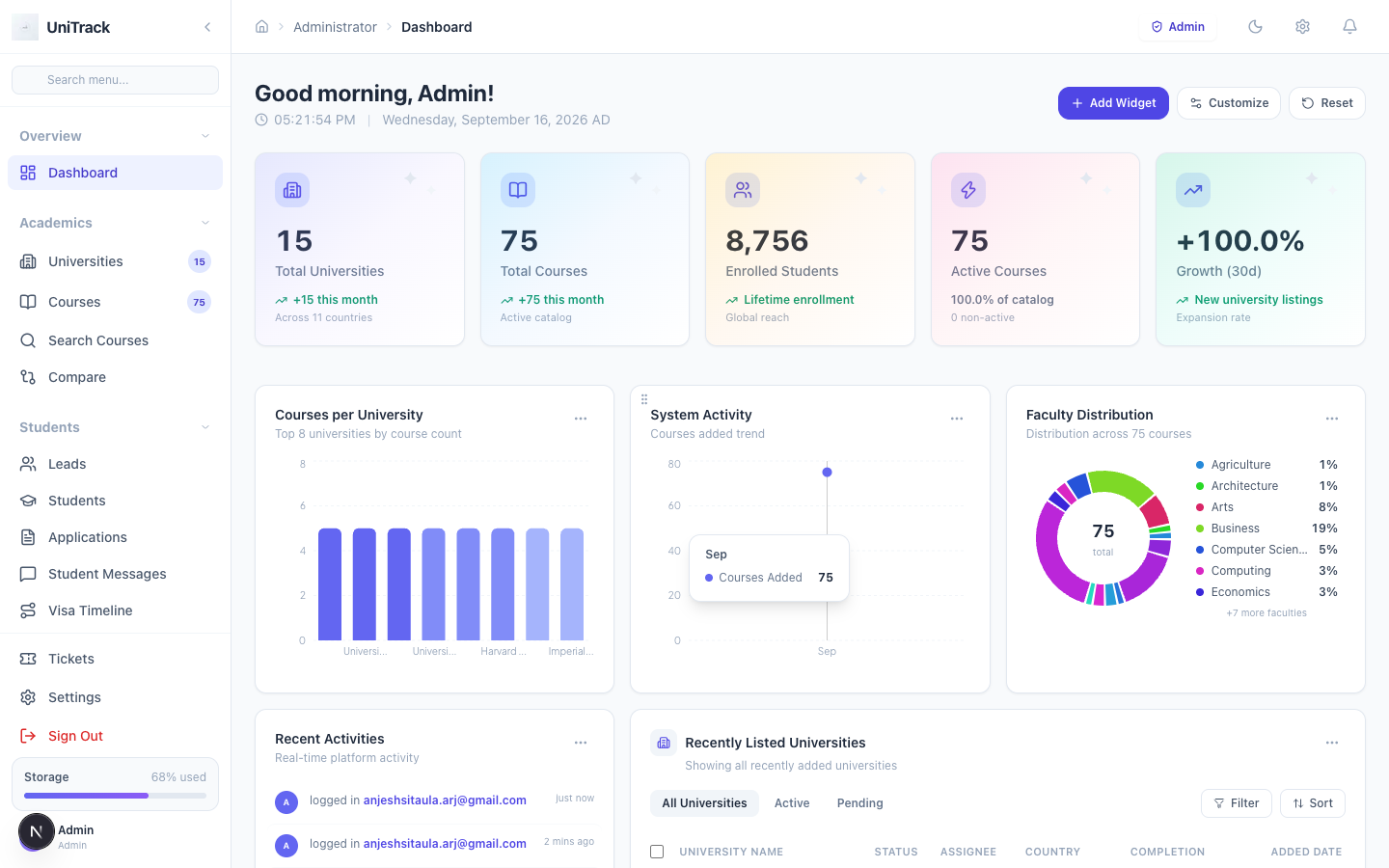This screenshot has height=868, width=1389.
Task: Select all universities checkbox in table header
Action: [657, 852]
